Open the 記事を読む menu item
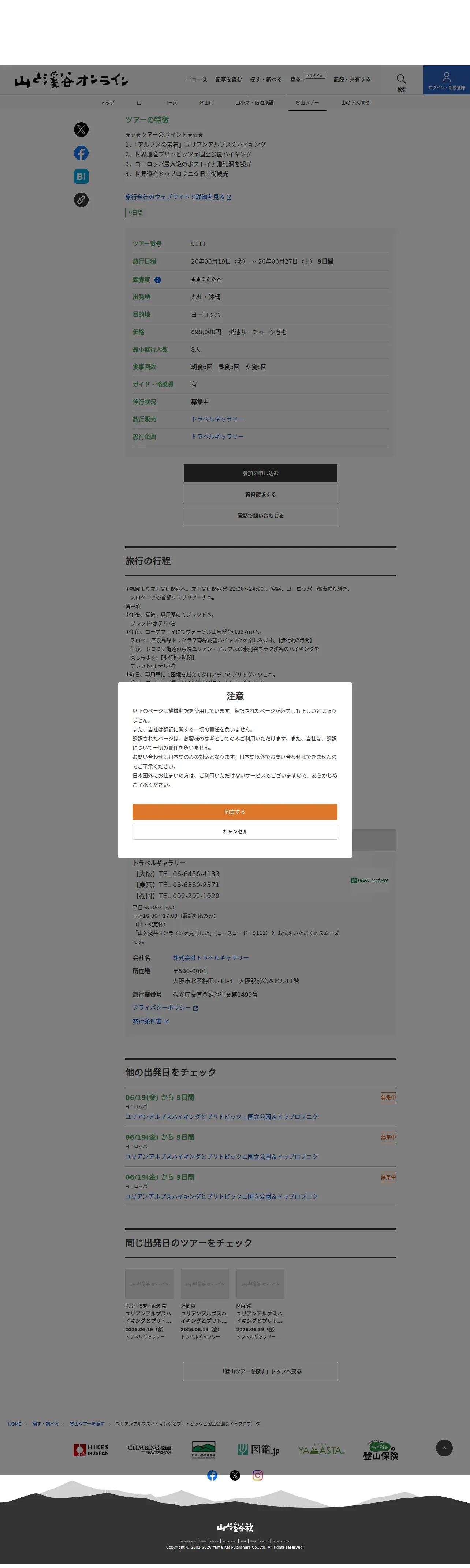470x1568 pixels. pyautogui.click(x=228, y=79)
